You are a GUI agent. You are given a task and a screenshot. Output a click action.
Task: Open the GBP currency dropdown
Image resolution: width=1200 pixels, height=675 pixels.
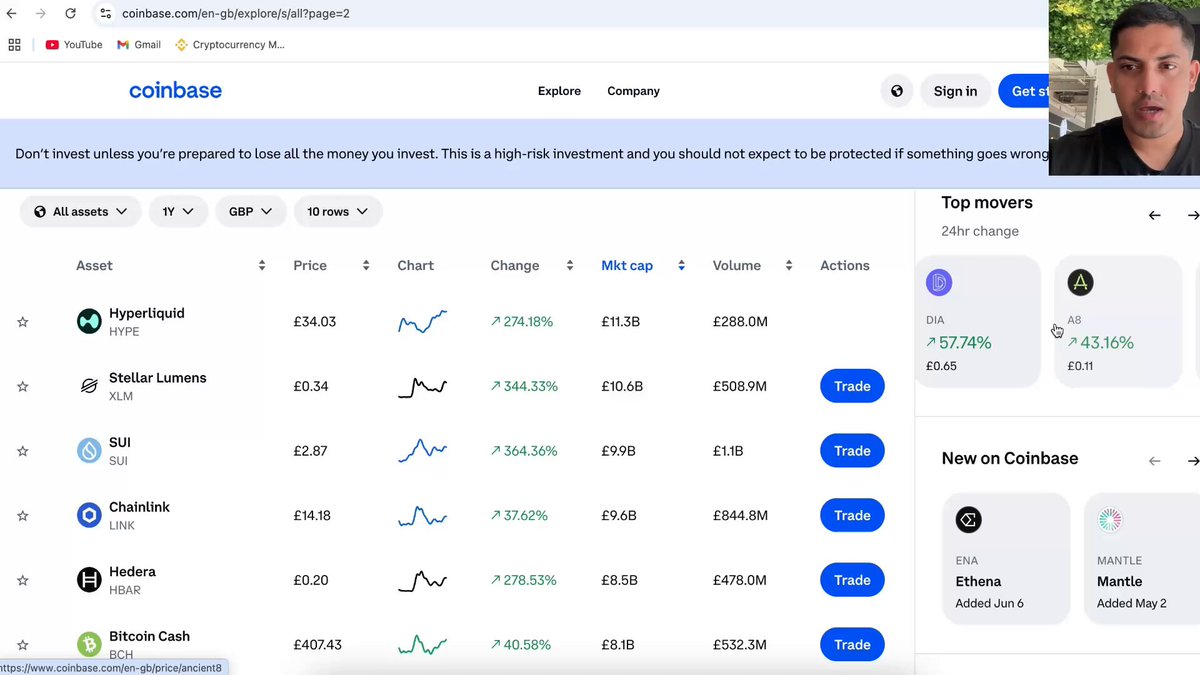click(x=251, y=212)
